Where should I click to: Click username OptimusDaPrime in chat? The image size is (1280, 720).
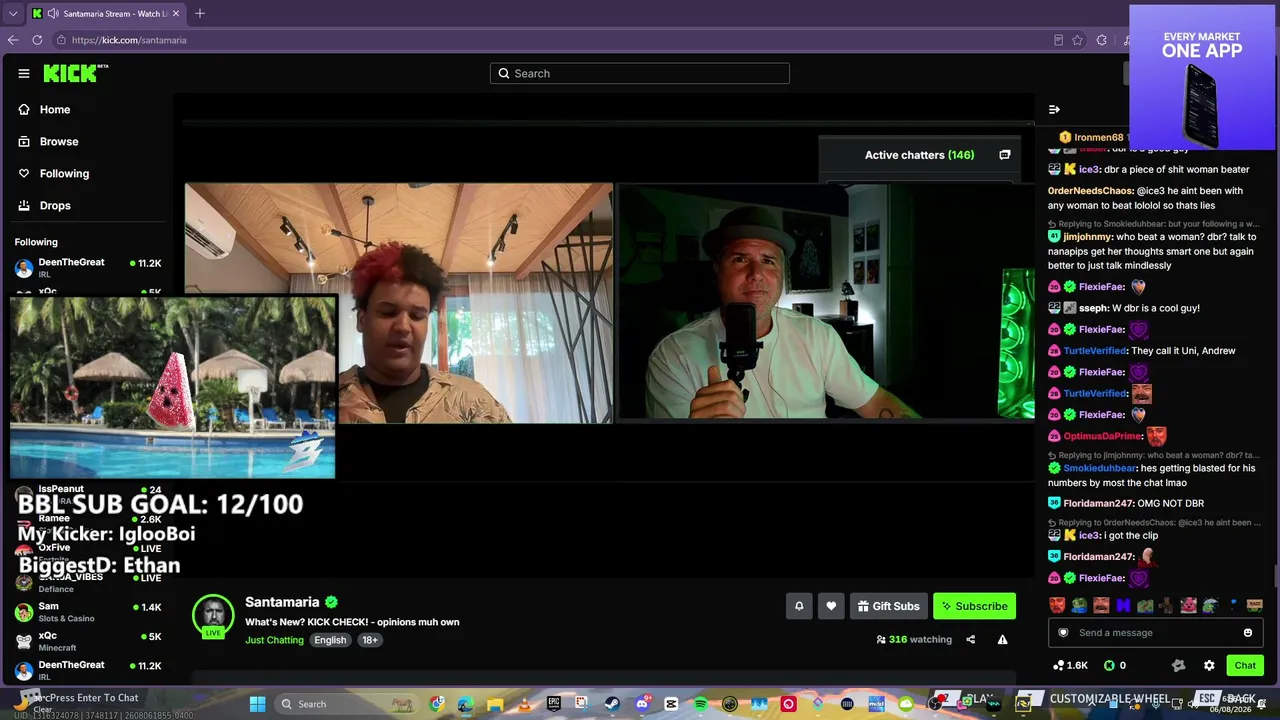coord(1103,436)
